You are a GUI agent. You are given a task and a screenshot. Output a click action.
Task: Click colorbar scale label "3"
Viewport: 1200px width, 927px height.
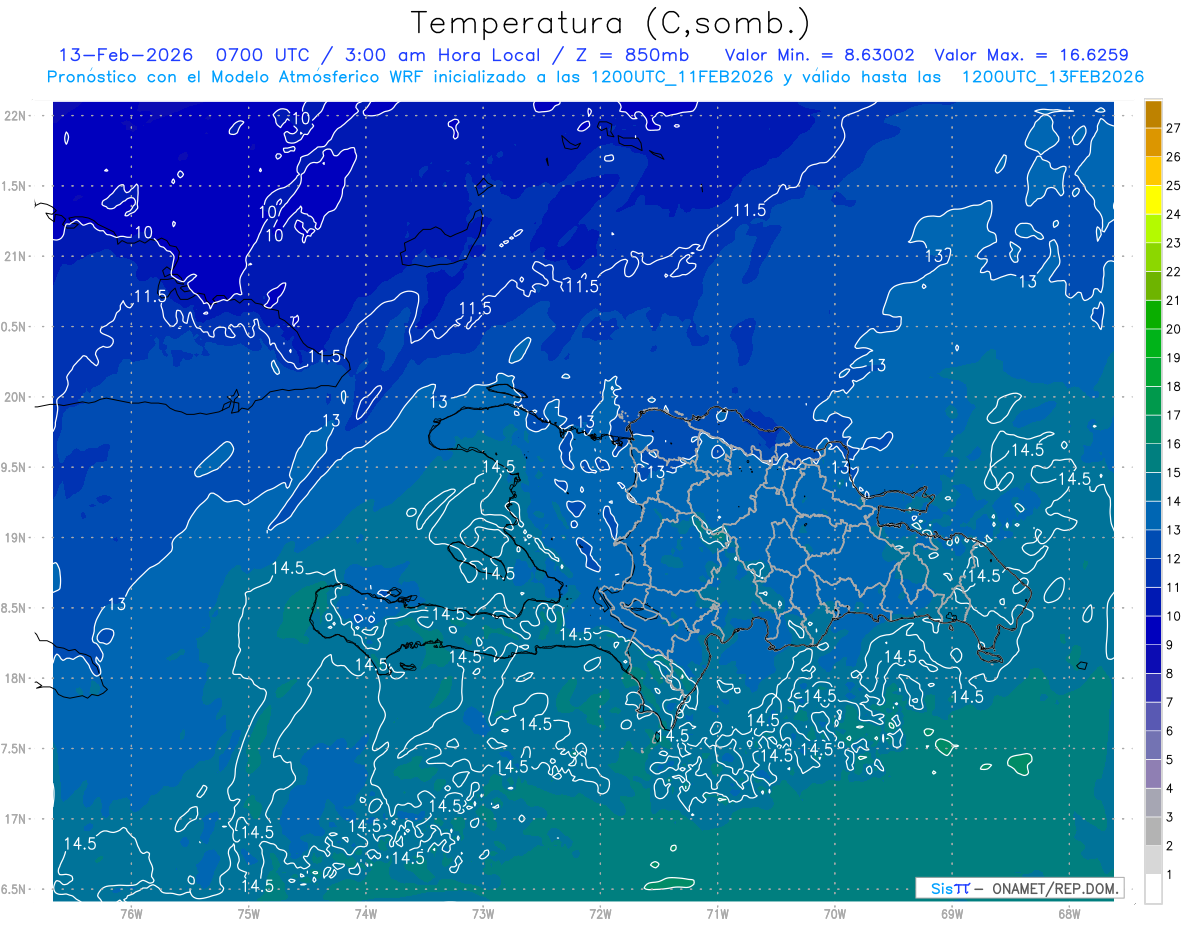tap(1171, 818)
